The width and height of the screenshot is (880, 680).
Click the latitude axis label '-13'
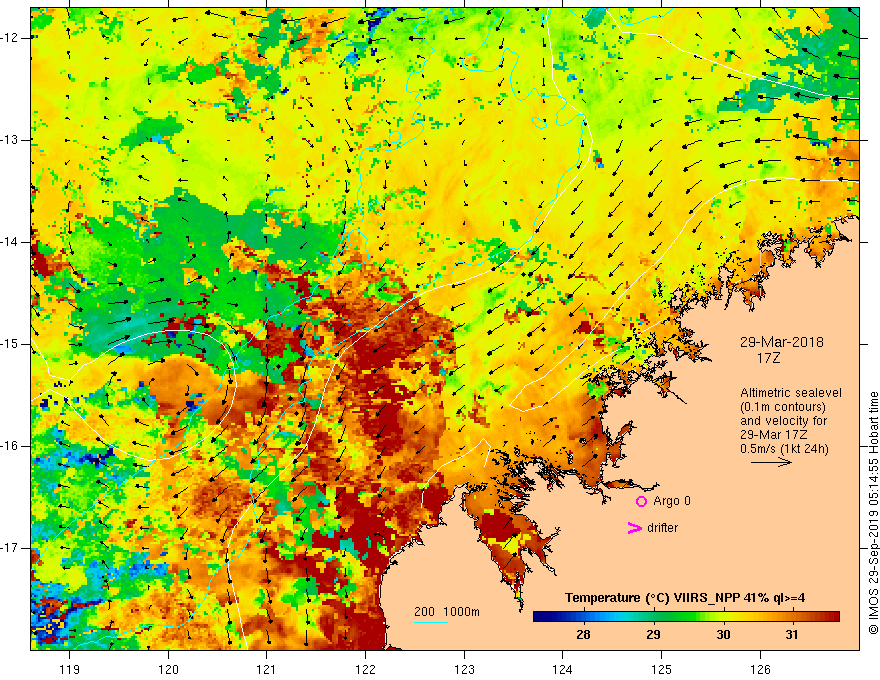click(10, 140)
